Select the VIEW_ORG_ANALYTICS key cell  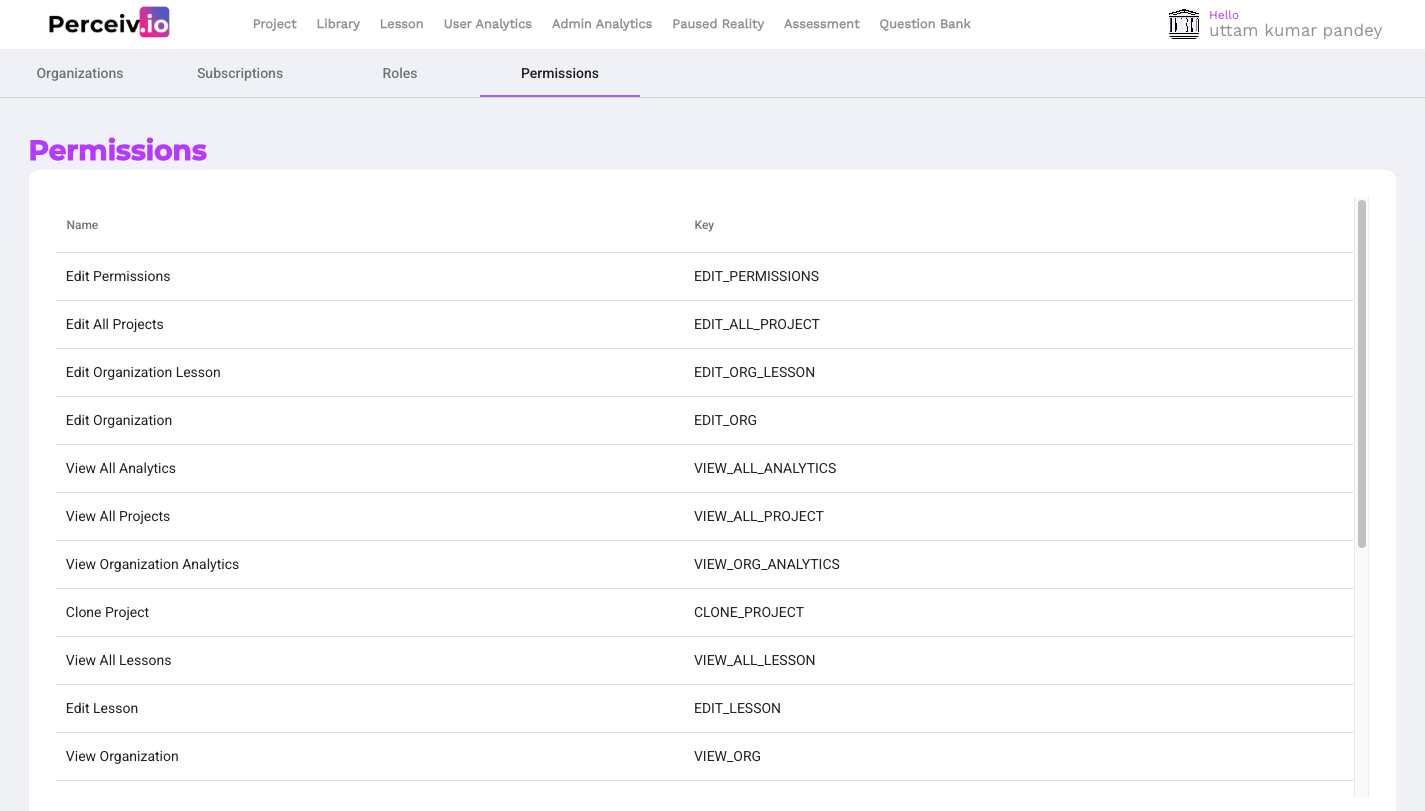[x=767, y=564]
